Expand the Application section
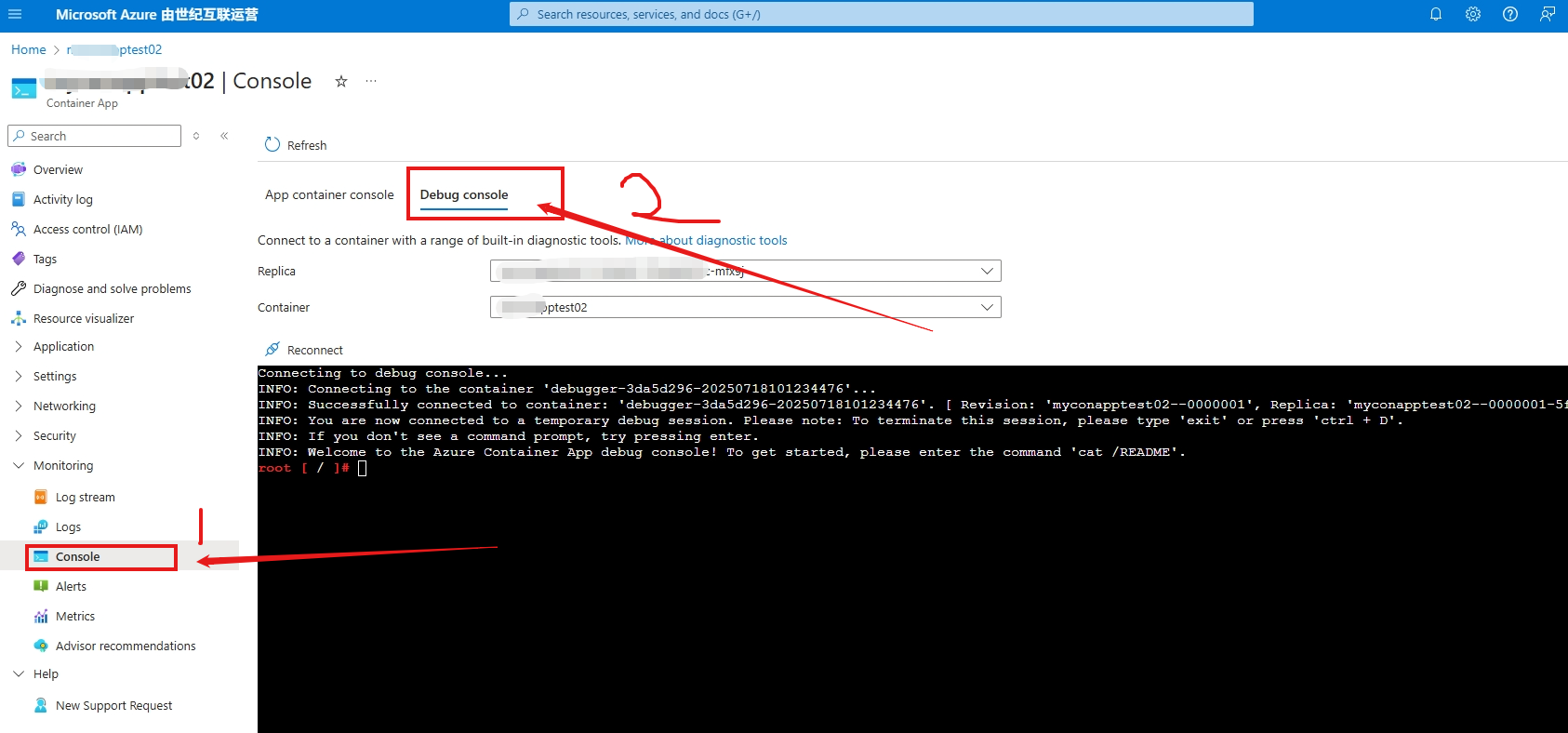The image size is (1568, 733). coord(63,346)
